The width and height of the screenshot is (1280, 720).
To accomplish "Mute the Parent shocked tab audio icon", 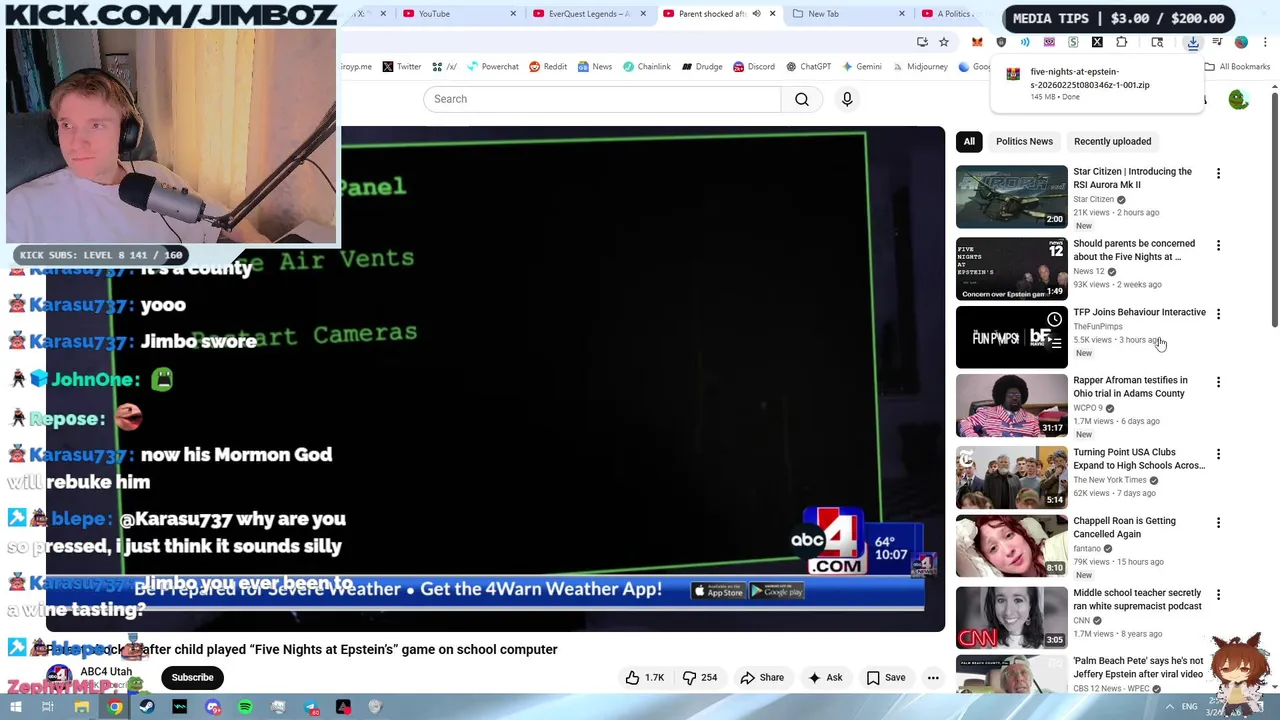I will 756,14.
